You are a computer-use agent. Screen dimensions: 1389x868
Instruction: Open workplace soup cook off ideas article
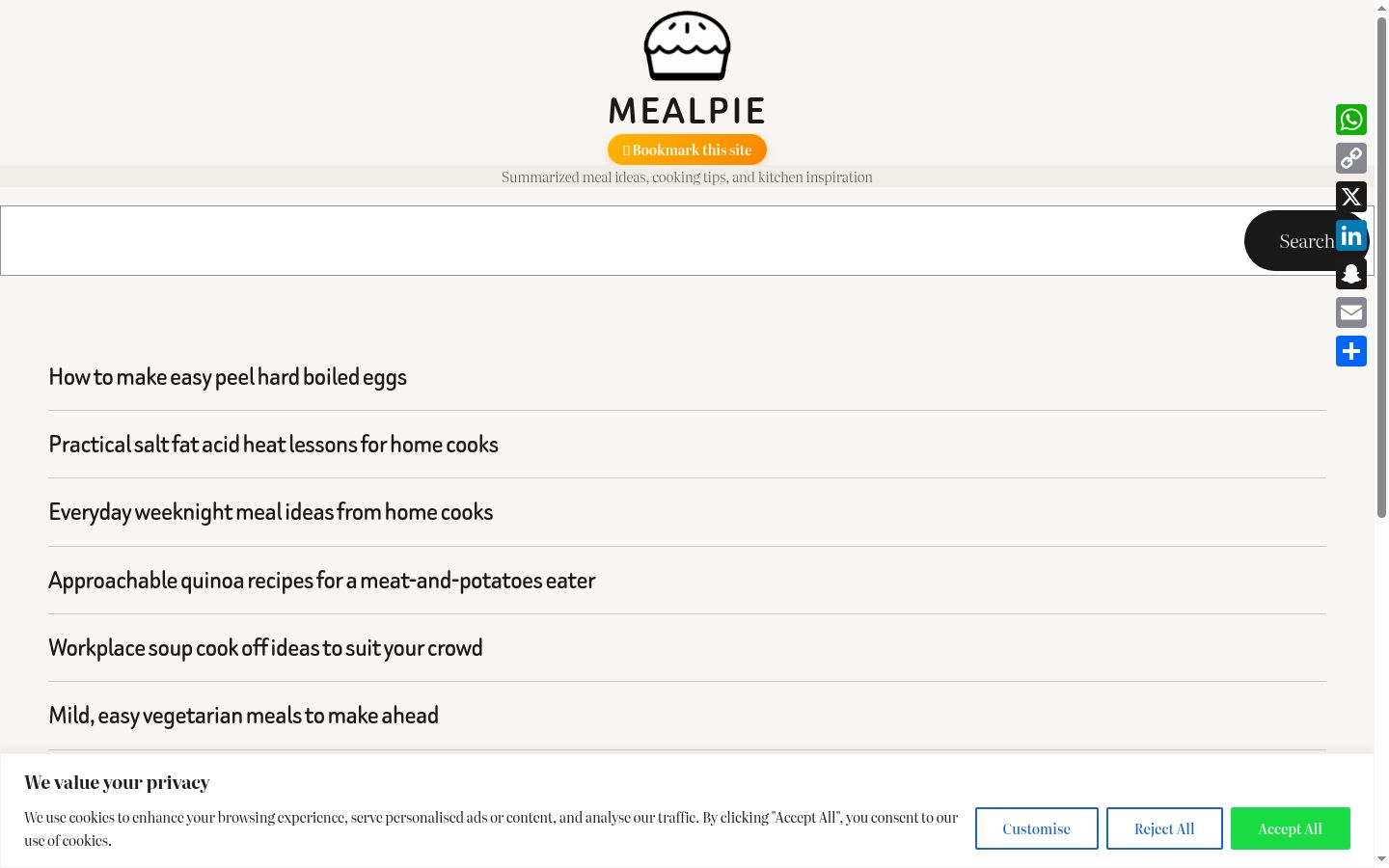coord(265,648)
